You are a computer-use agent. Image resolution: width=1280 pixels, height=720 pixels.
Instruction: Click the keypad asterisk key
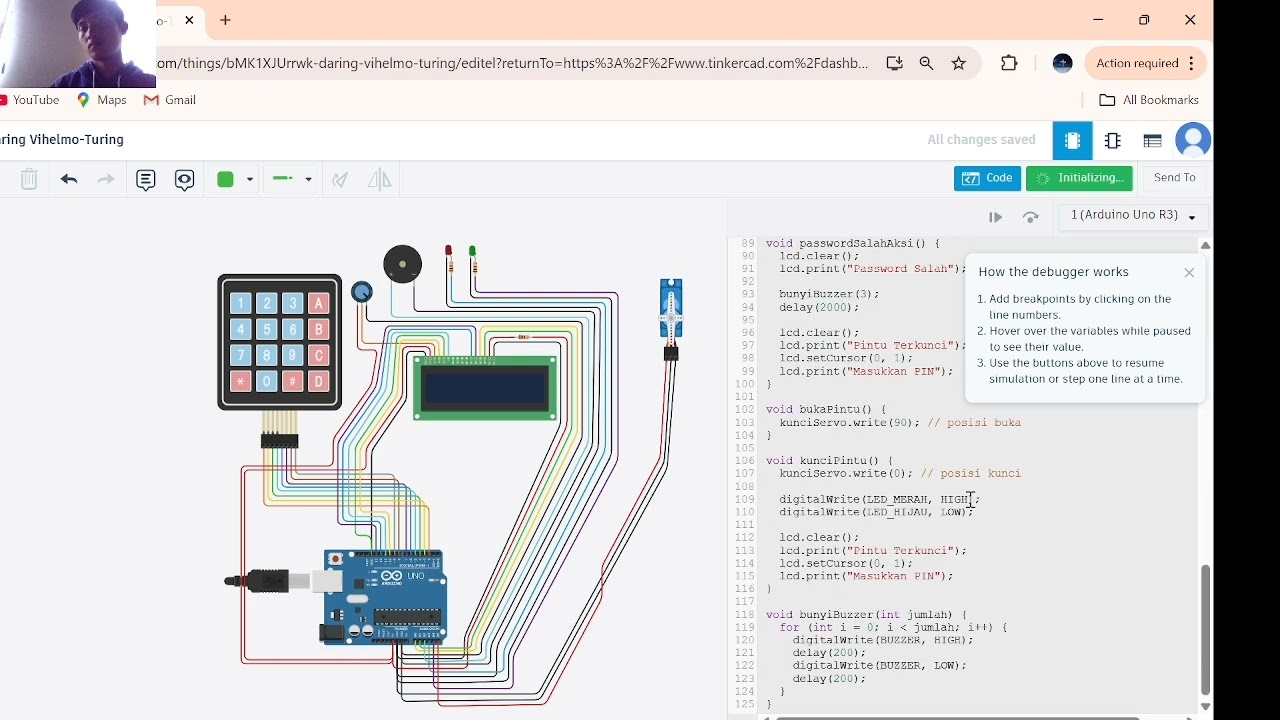241,381
